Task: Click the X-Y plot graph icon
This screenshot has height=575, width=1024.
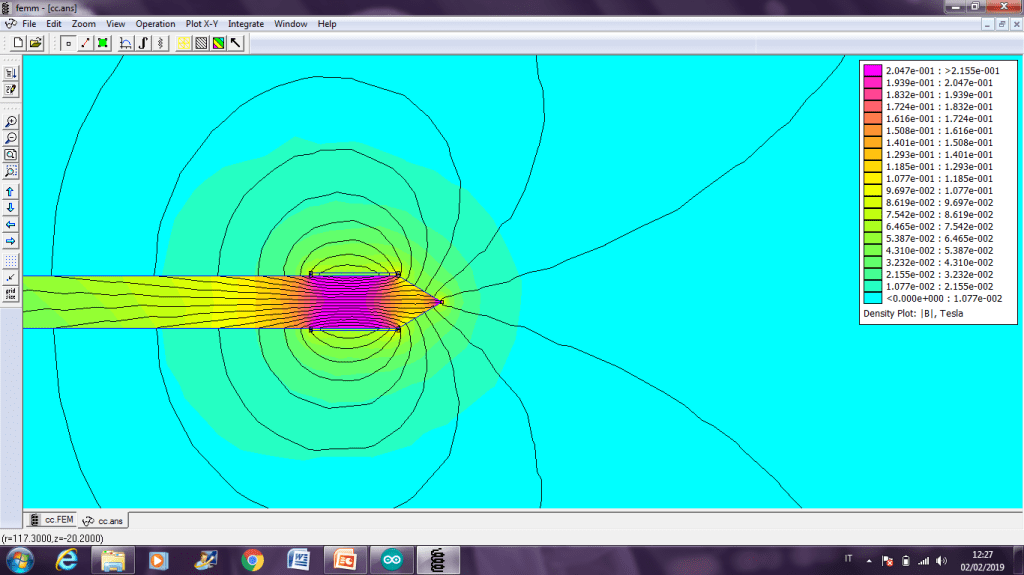Action: 126,43
